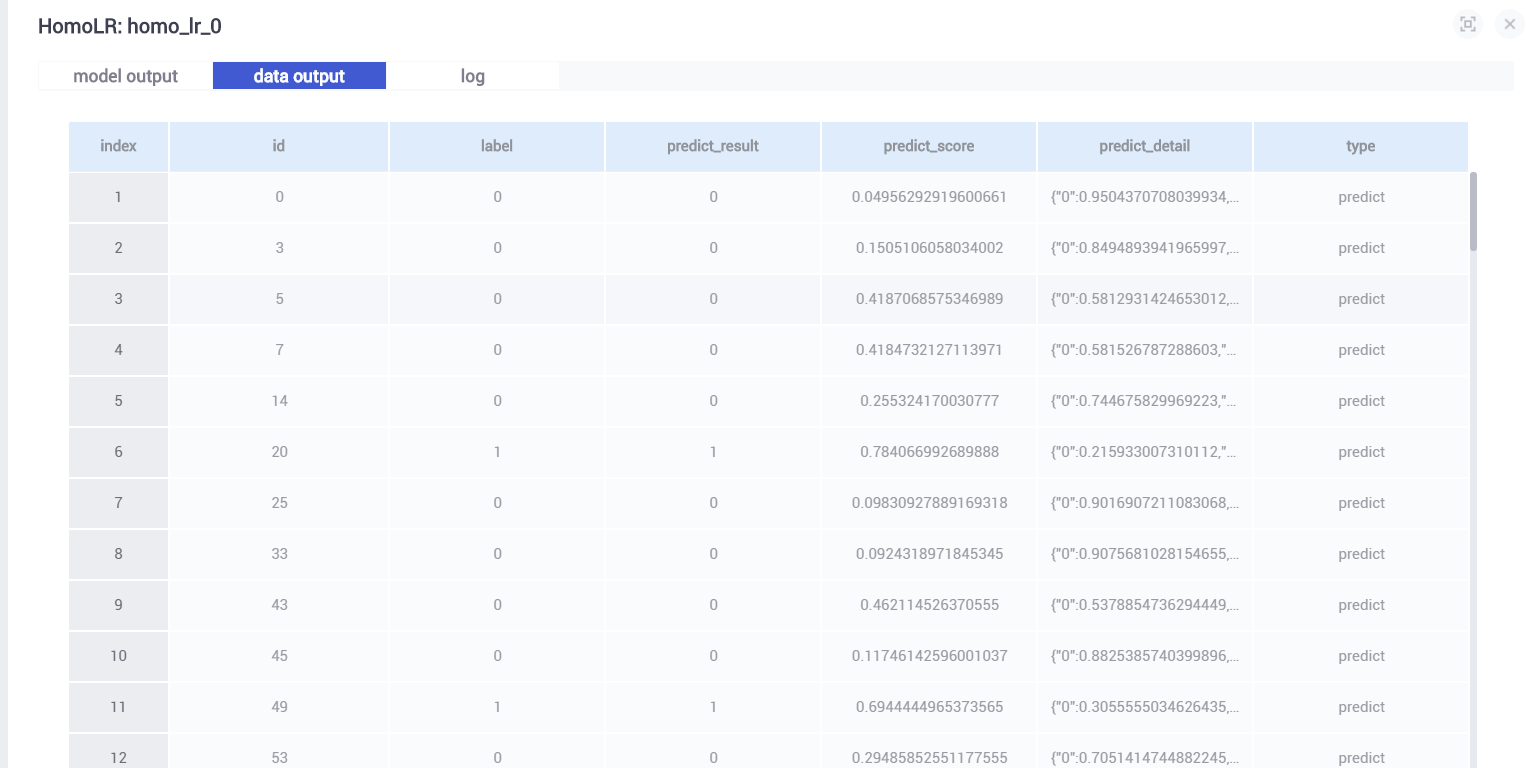Viewport: 1526px width, 768px height.
Task: Select predict_score value 0.4187068575346989
Action: [x=929, y=299]
